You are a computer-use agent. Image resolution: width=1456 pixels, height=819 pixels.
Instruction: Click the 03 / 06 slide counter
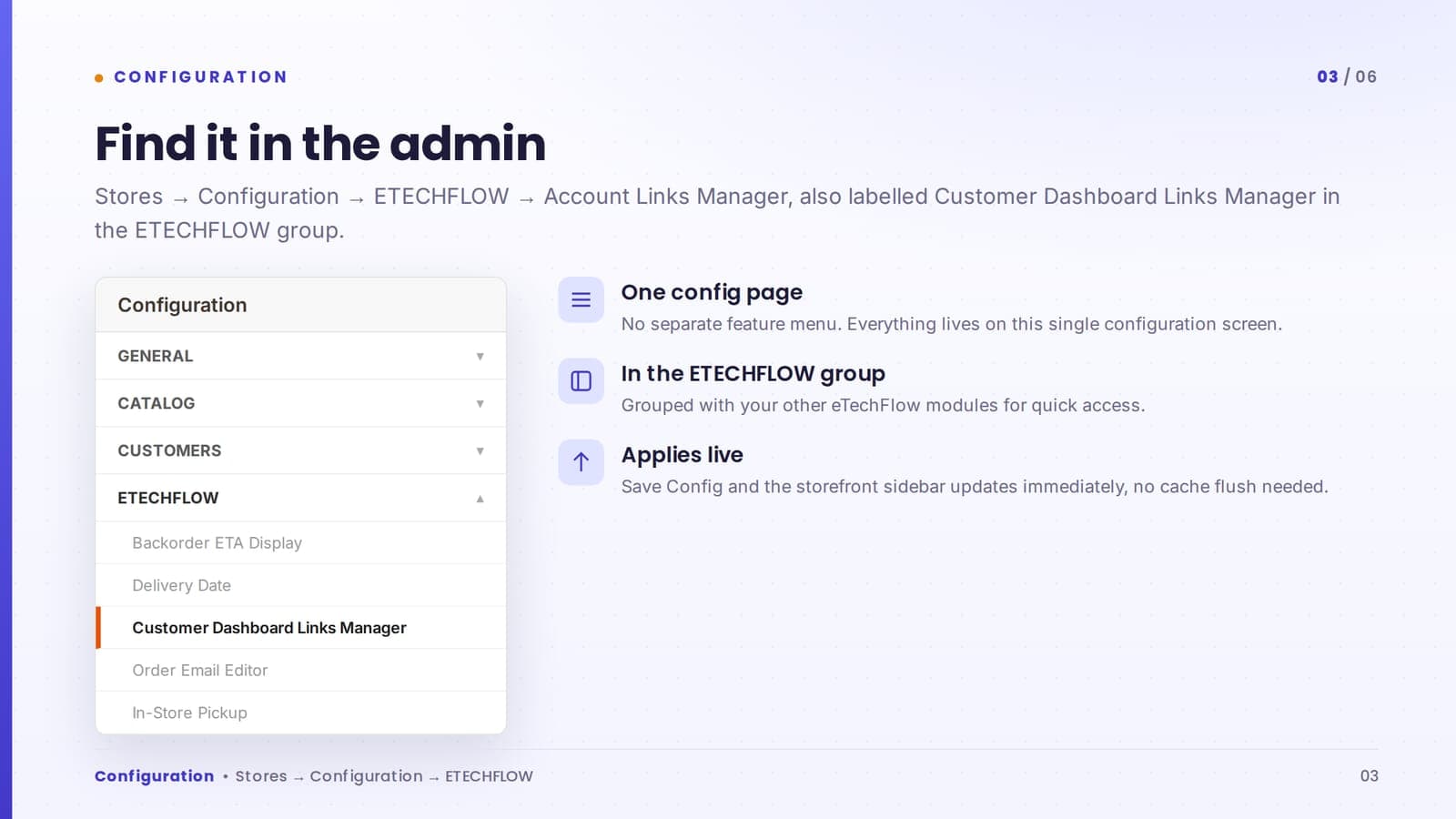(x=1347, y=77)
